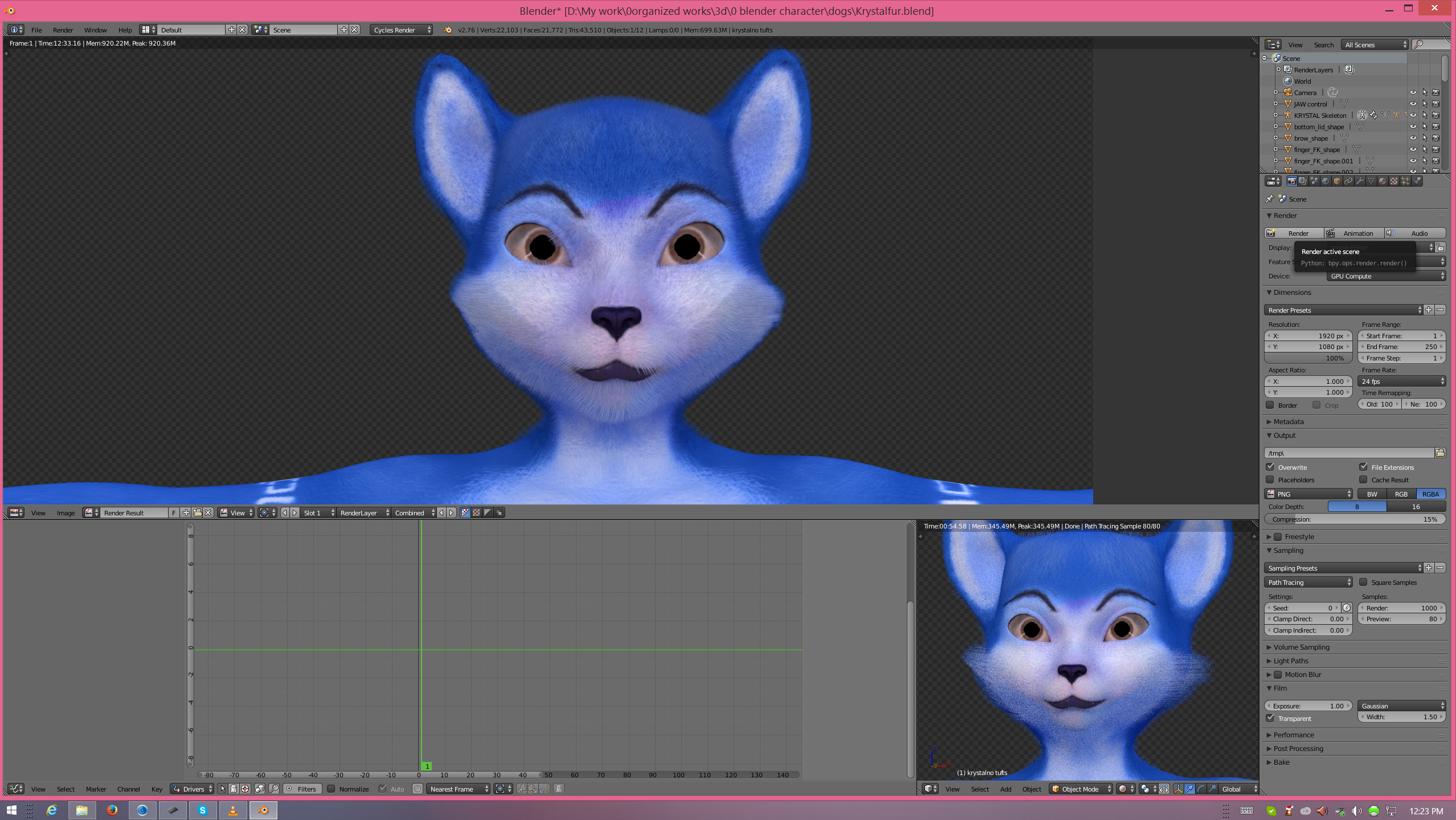Click the output folder browse icon
Screen dimensions: 1456x820
[x=1440, y=453]
